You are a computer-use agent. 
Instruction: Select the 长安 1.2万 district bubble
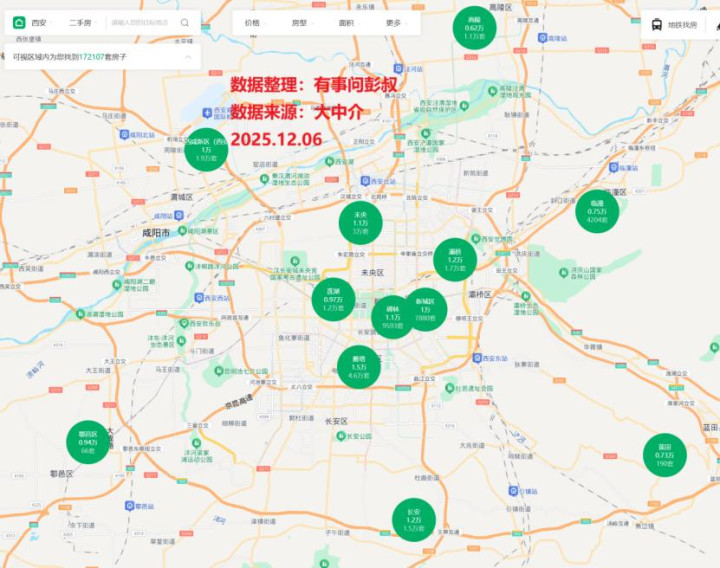tap(414, 520)
